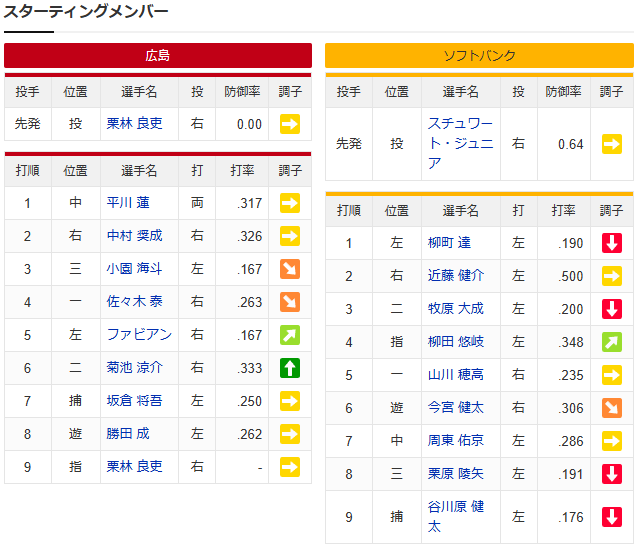640x547 pixels.
Task: Open 近藤 健介 player page
Action: pyautogui.click(x=456, y=276)
